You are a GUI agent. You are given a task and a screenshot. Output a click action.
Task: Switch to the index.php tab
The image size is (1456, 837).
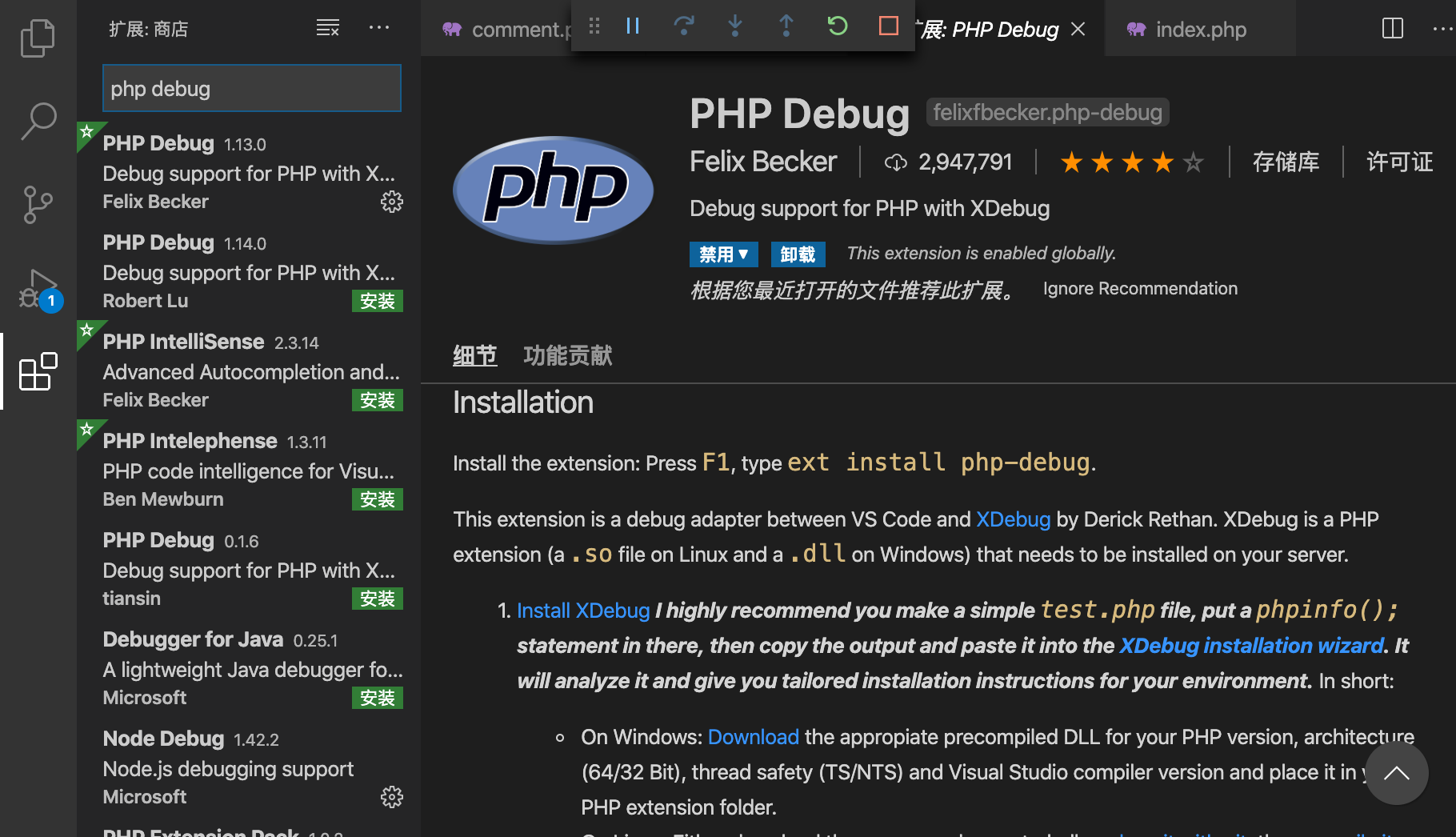click(x=1199, y=29)
